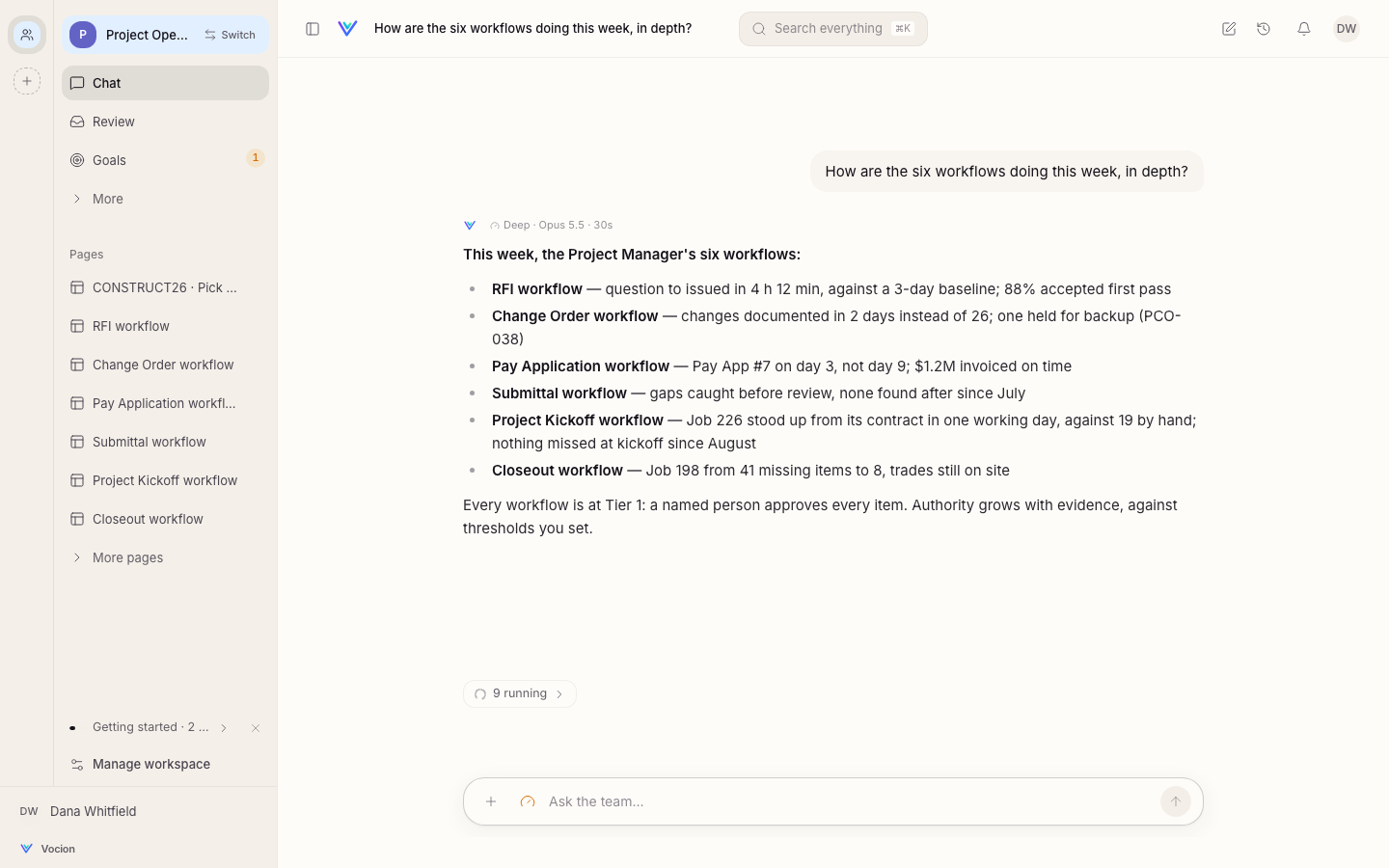Image resolution: width=1389 pixels, height=868 pixels.
Task: Click the purple P project avatar
Action: (x=83, y=35)
